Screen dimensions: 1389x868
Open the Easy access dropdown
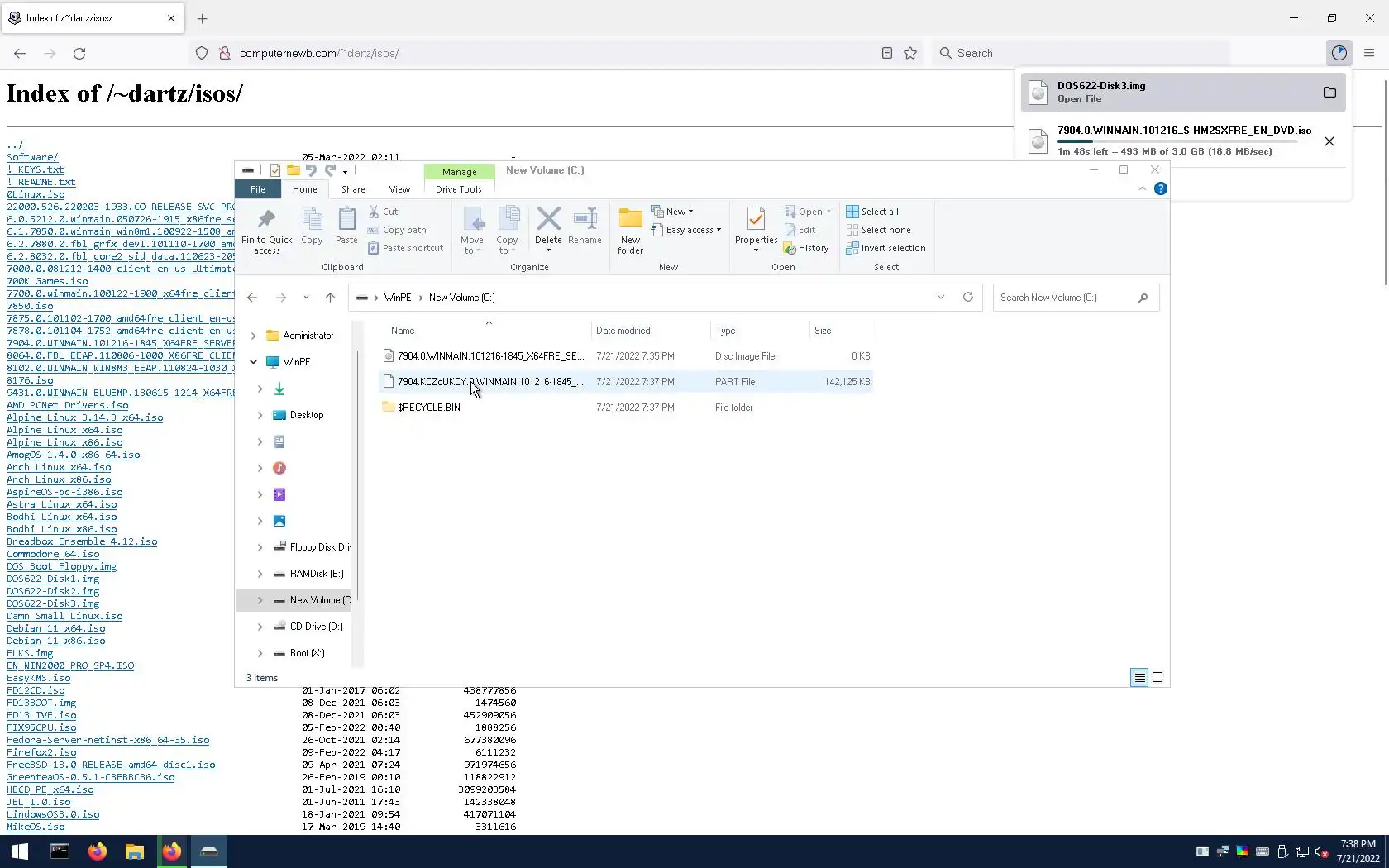[686, 230]
